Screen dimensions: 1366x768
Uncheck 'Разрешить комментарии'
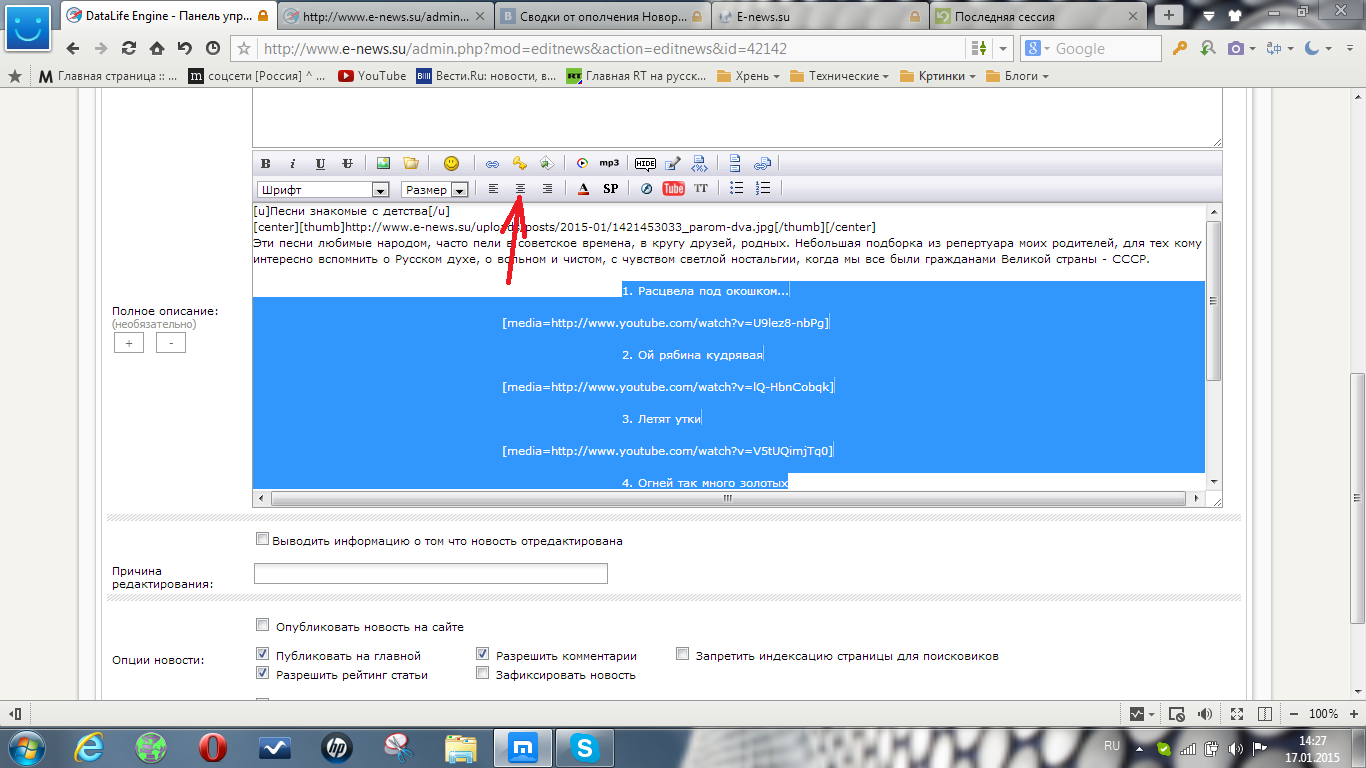point(483,655)
